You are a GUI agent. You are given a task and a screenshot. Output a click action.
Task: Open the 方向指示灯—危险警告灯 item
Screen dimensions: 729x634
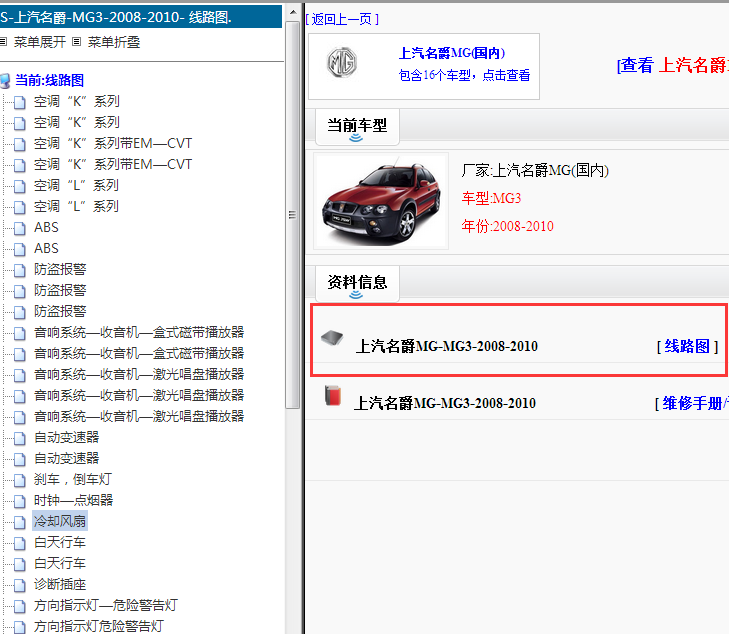[106, 606]
